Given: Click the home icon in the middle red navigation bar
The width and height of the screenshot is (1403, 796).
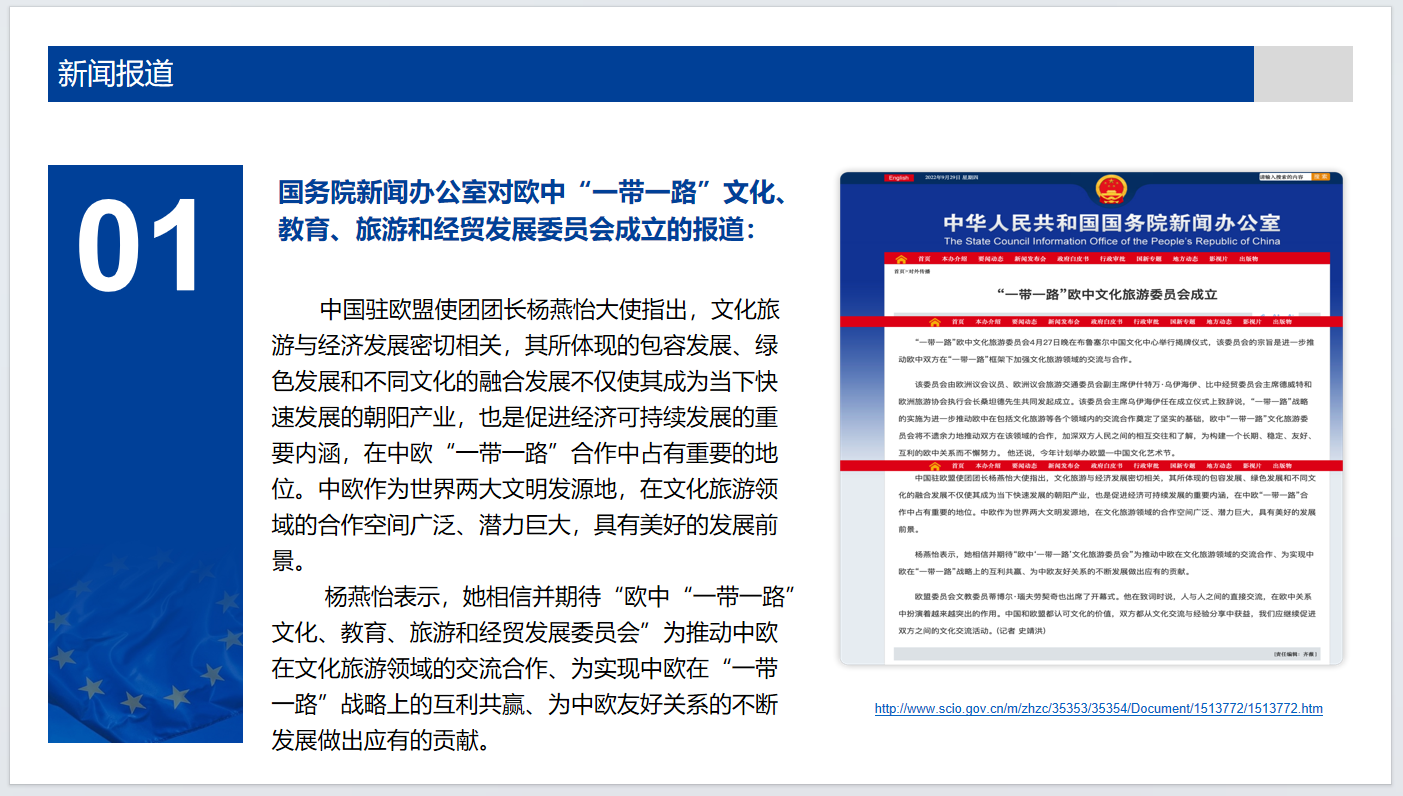Looking at the screenshot, I should [x=934, y=322].
